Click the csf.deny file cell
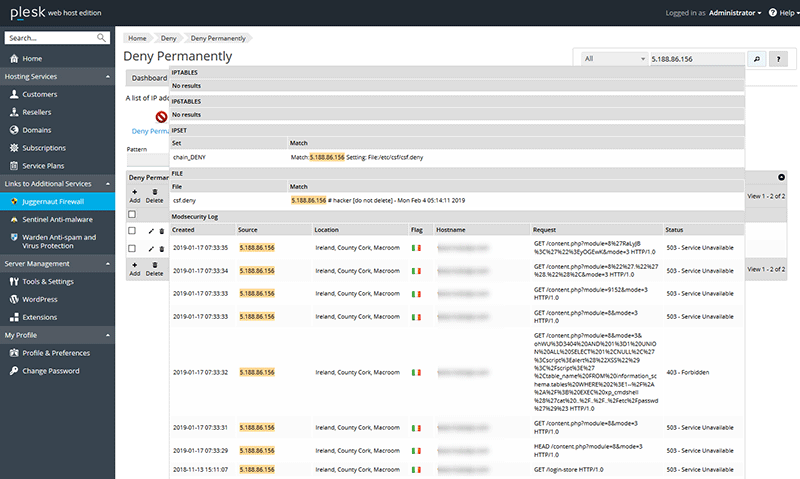The height and width of the screenshot is (479, 800). click(x=184, y=200)
